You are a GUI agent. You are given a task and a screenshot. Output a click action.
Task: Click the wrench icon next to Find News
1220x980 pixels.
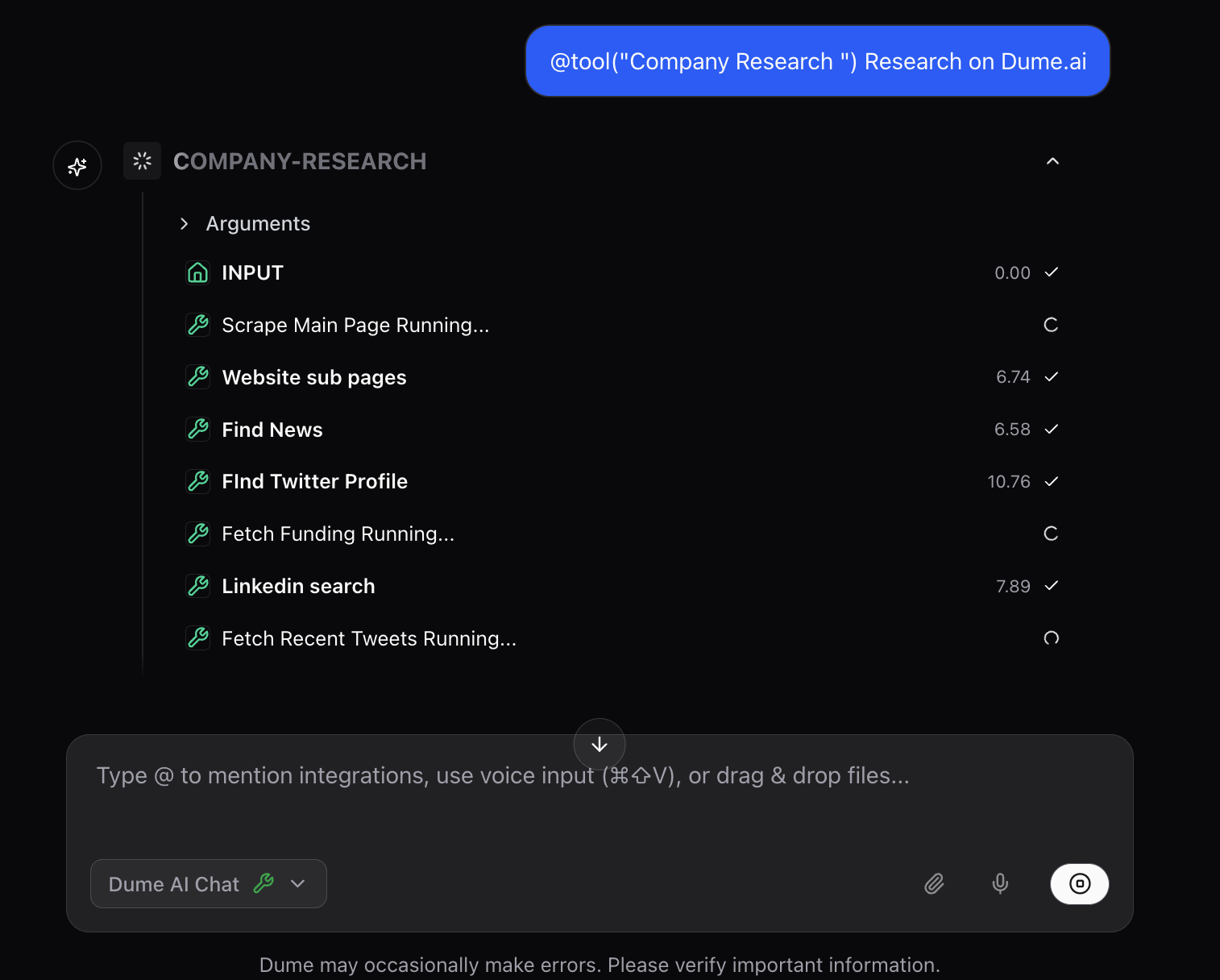(197, 429)
